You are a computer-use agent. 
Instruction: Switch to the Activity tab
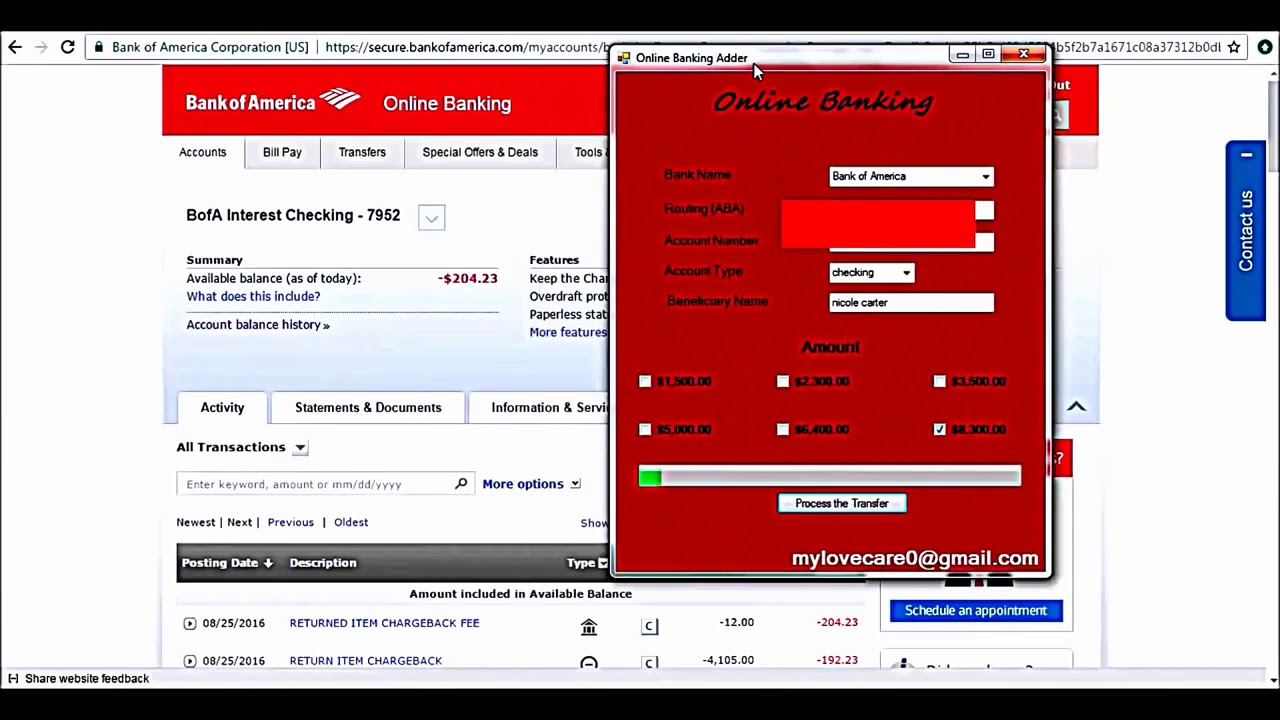pyautogui.click(x=222, y=408)
